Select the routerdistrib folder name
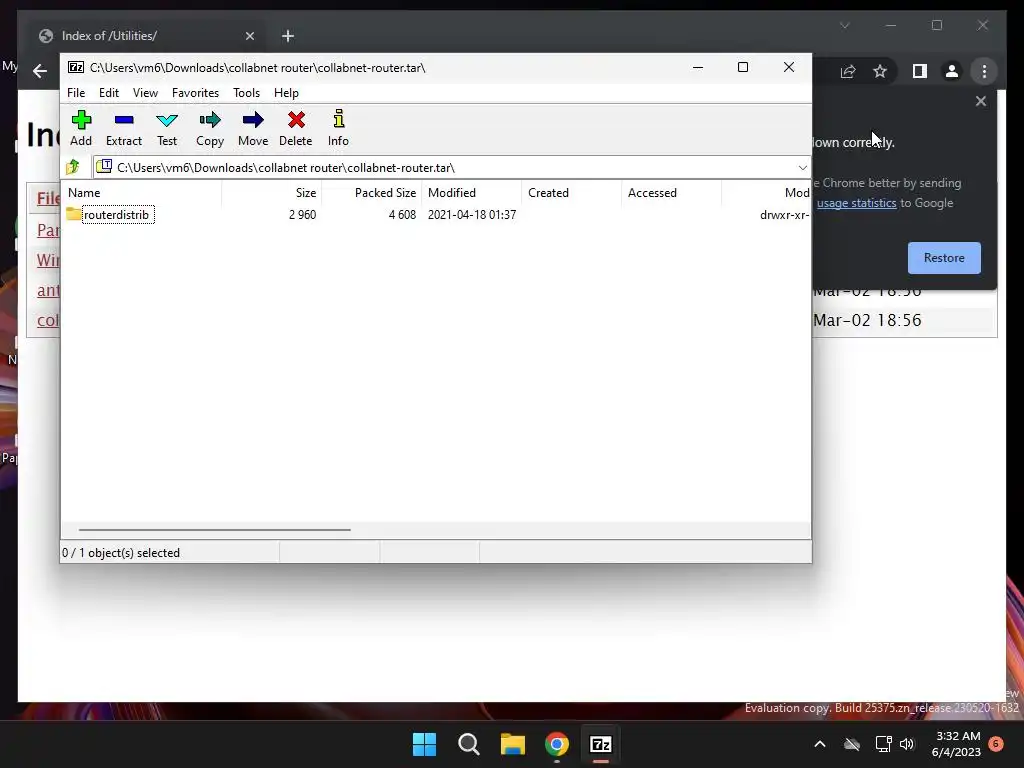 [116, 215]
